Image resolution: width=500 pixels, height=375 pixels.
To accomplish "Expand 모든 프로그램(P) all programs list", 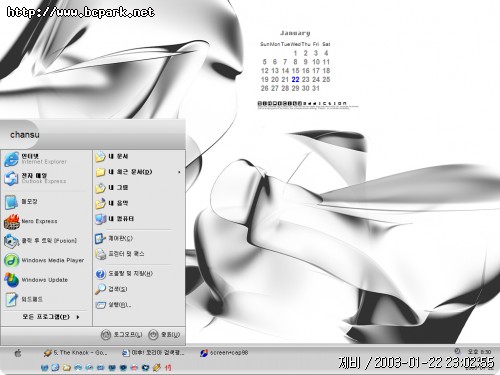I will [x=51, y=317].
